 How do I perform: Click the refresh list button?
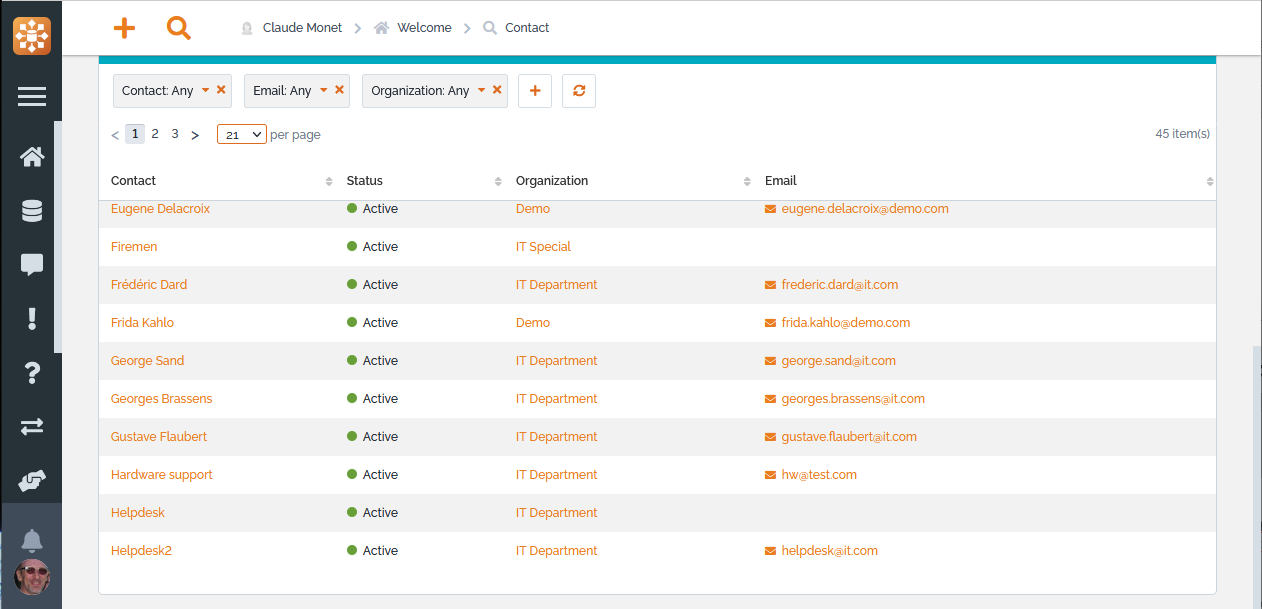tap(579, 91)
